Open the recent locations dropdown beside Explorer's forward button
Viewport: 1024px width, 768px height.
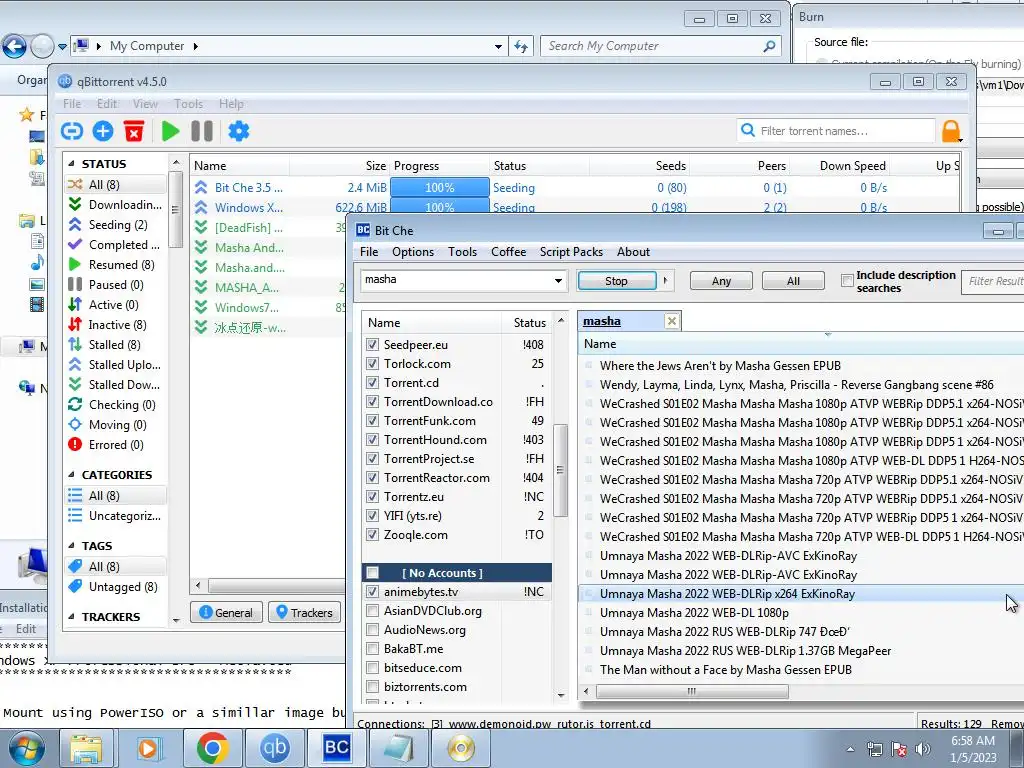click(x=62, y=46)
